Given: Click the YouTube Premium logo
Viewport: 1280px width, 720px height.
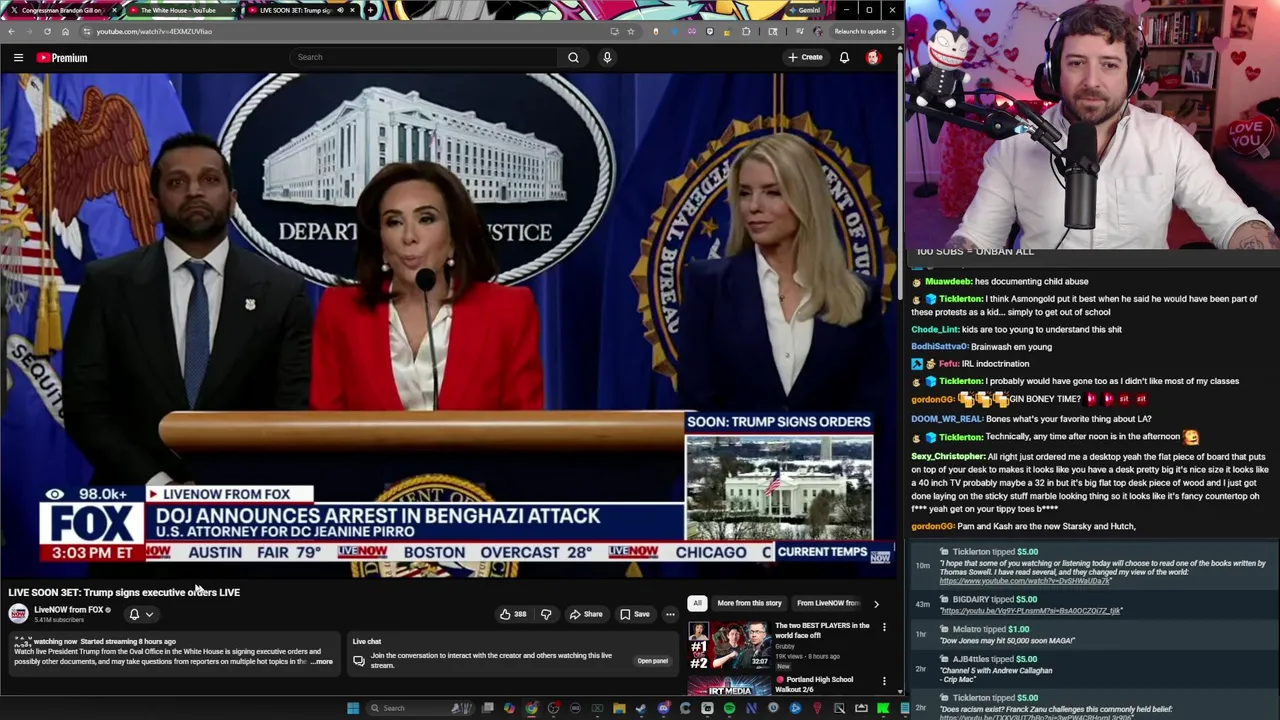Looking at the screenshot, I should pos(63,58).
